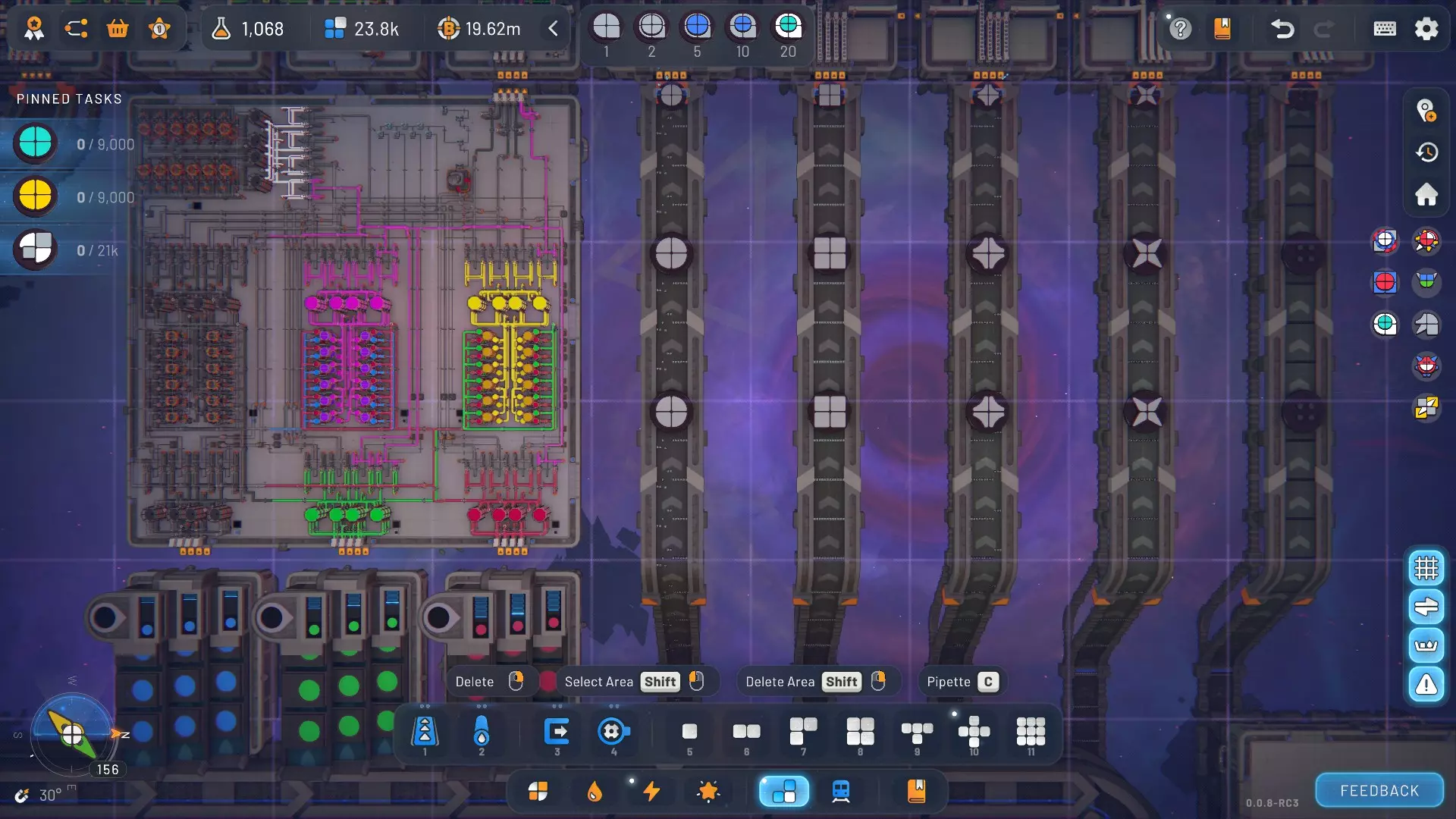Switch to the space platforms tab
Image resolution: width=1456 pixels, height=819 pixels.
[x=783, y=791]
